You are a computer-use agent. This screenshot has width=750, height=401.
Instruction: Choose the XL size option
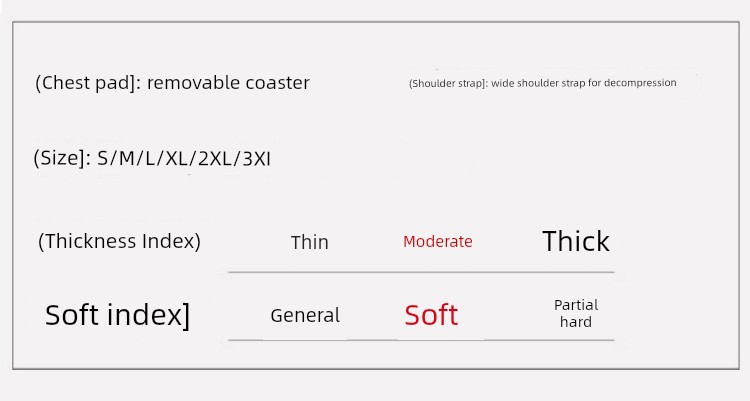(x=176, y=158)
